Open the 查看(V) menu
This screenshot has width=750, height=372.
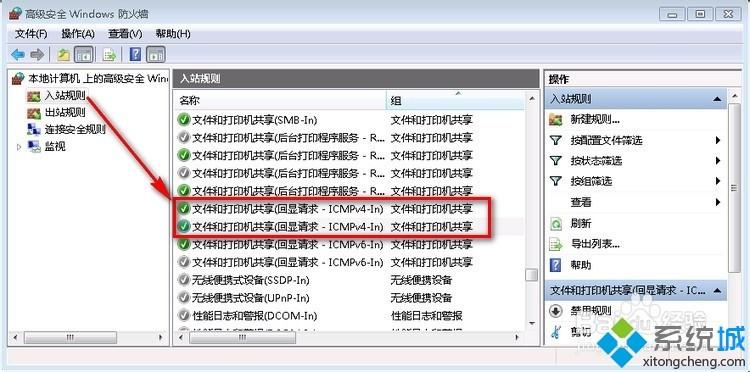pos(125,34)
